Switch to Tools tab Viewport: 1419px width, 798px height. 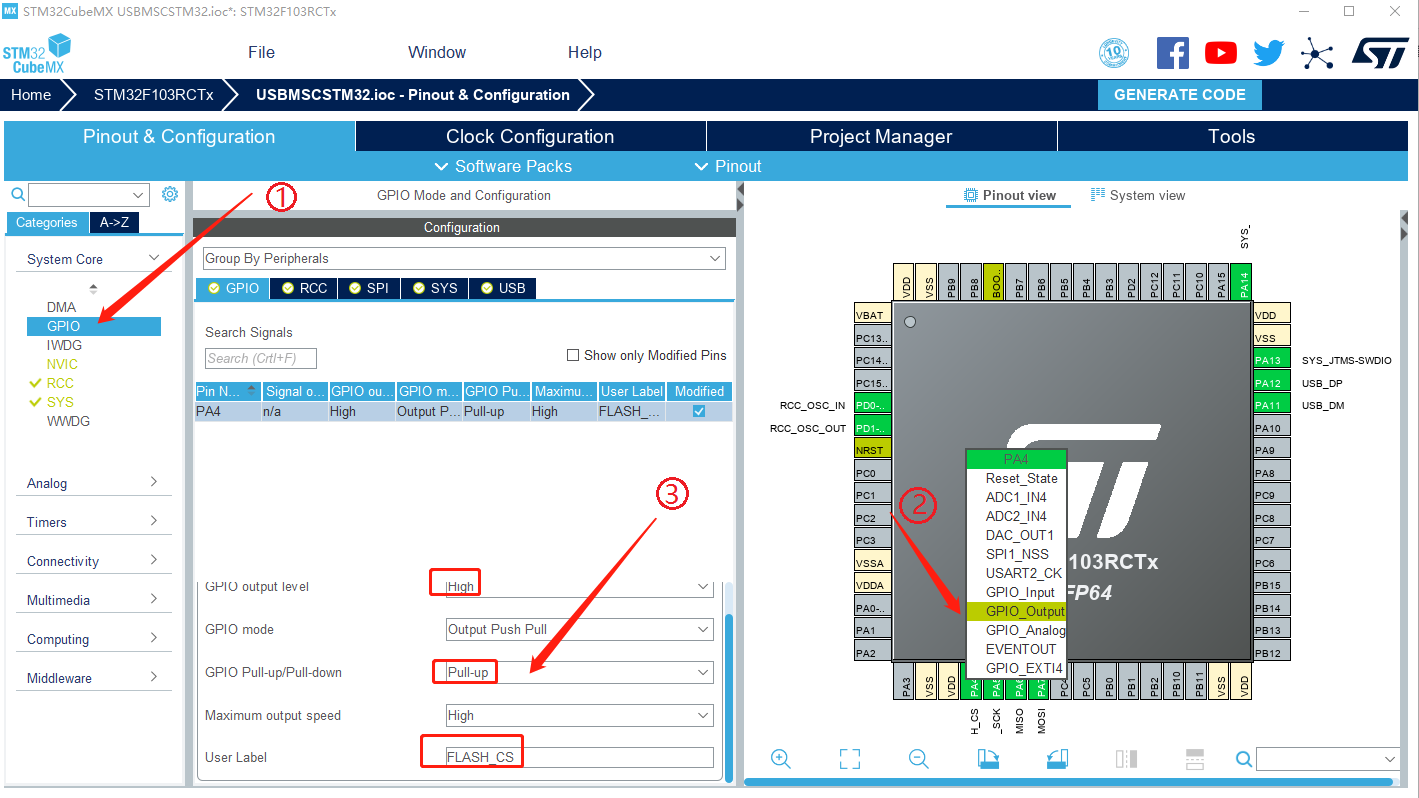1231,137
